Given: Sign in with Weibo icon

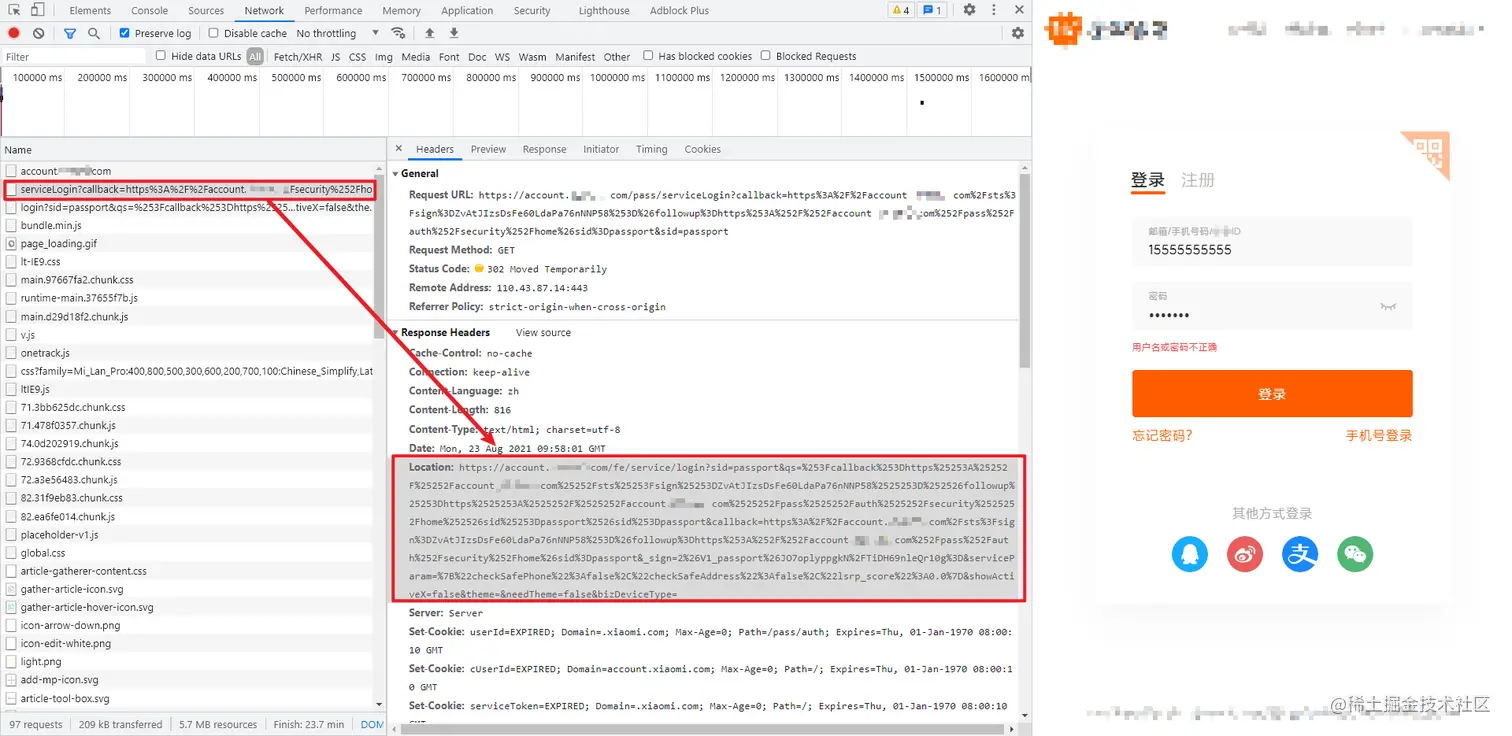Looking at the screenshot, I should tap(1245, 553).
